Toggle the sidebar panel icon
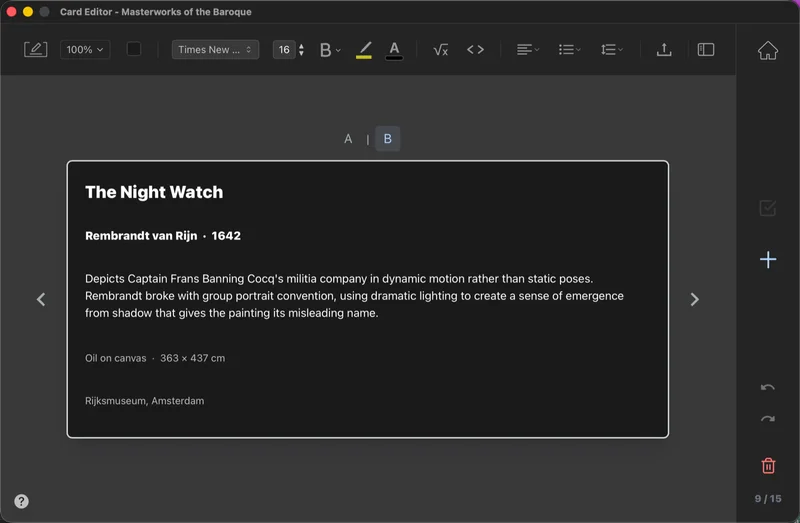Image resolution: width=800 pixels, height=523 pixels. 706,49
